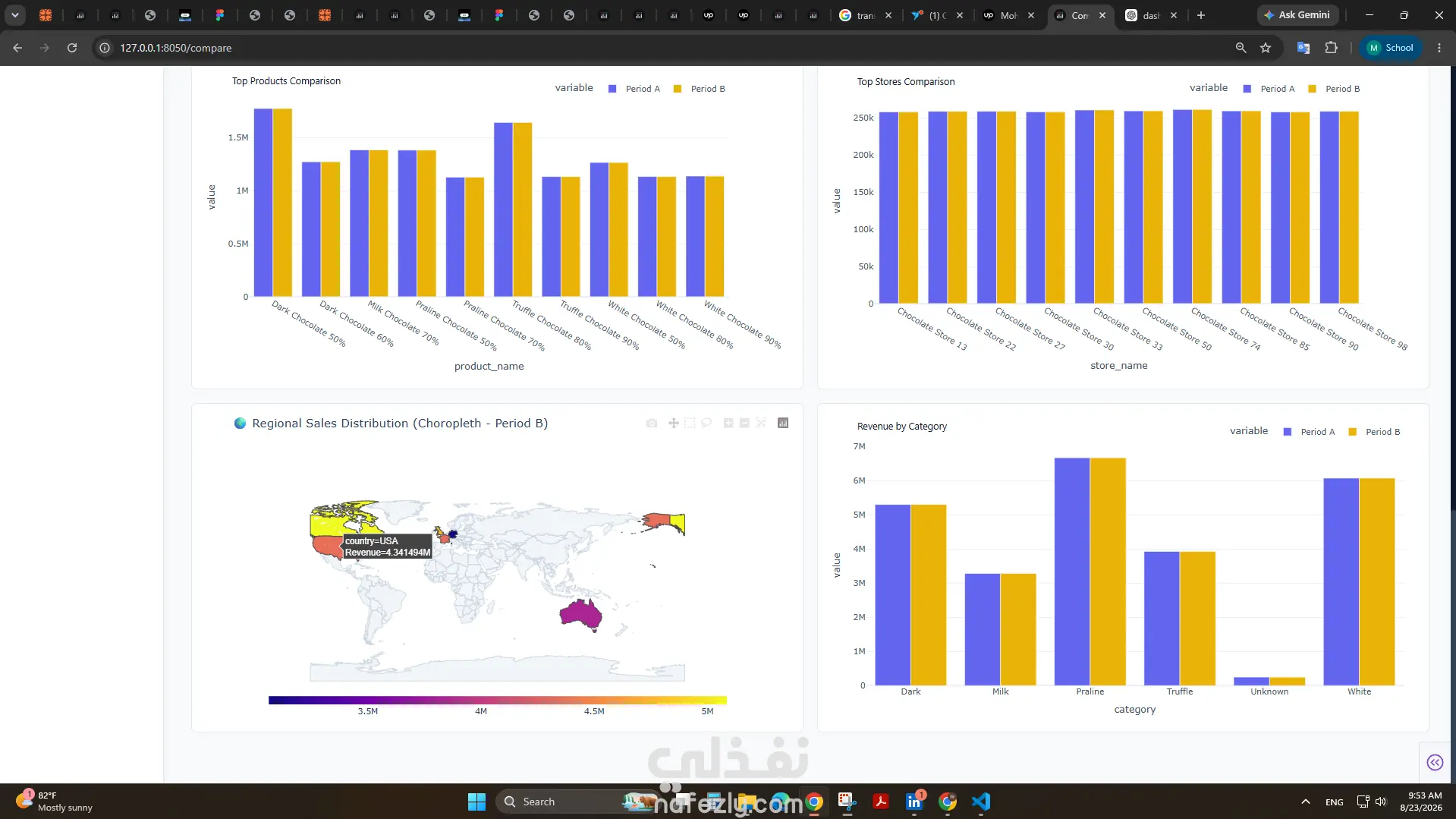Viewport: 1456px width, 819px height.
Task: Expand the sidebar with the double-chevron button
Action: (1435, 762)
